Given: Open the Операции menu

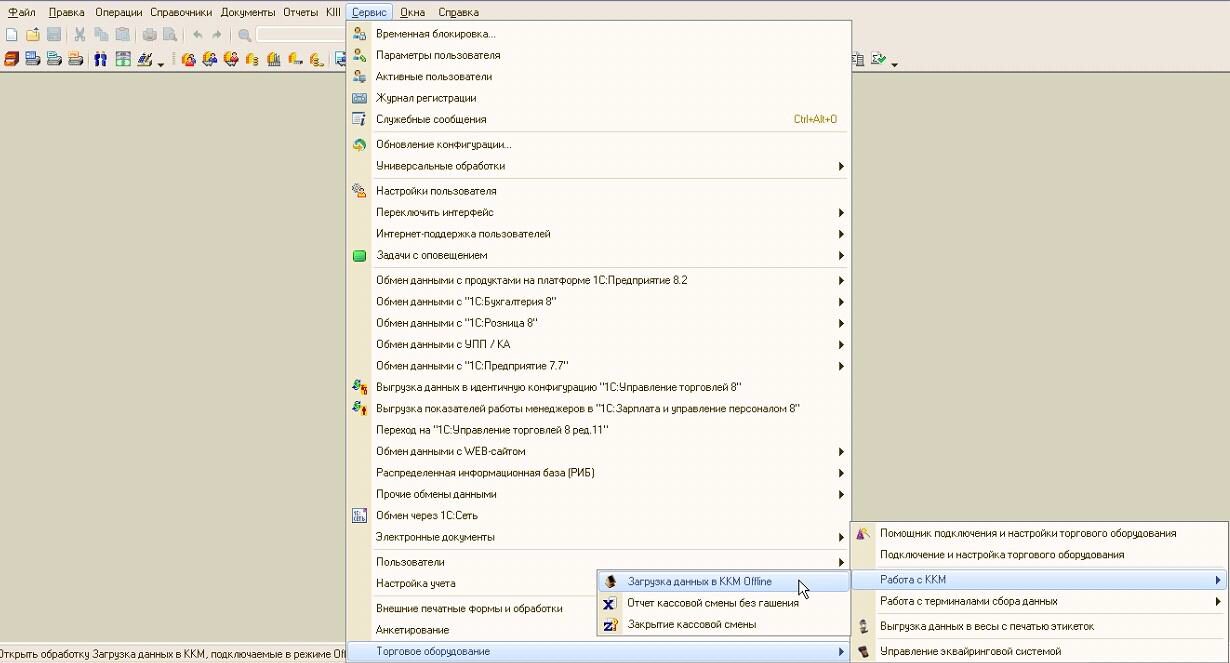Looking at the screenshot, I should (118, 12).
